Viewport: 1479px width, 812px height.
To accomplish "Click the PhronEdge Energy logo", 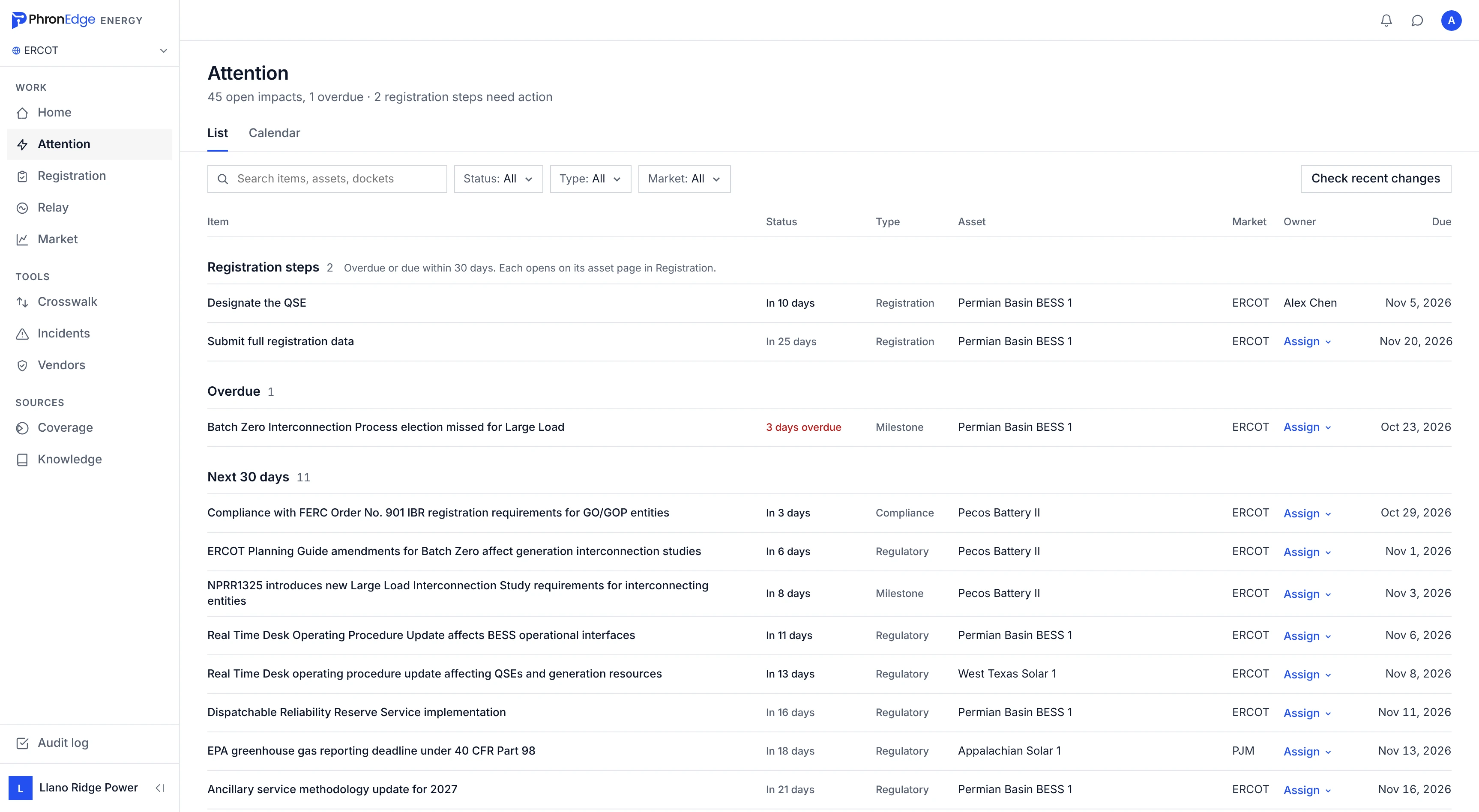I will tap(77, 20).
